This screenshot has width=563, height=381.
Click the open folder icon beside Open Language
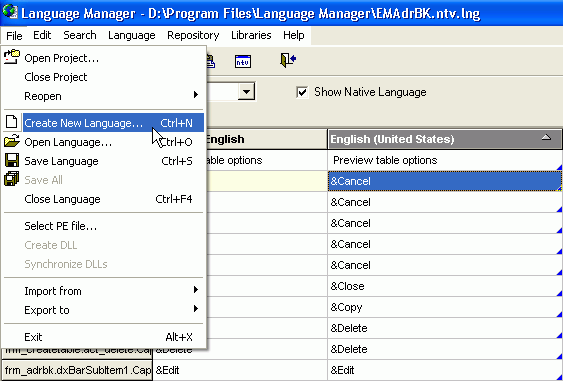[11, 141]
